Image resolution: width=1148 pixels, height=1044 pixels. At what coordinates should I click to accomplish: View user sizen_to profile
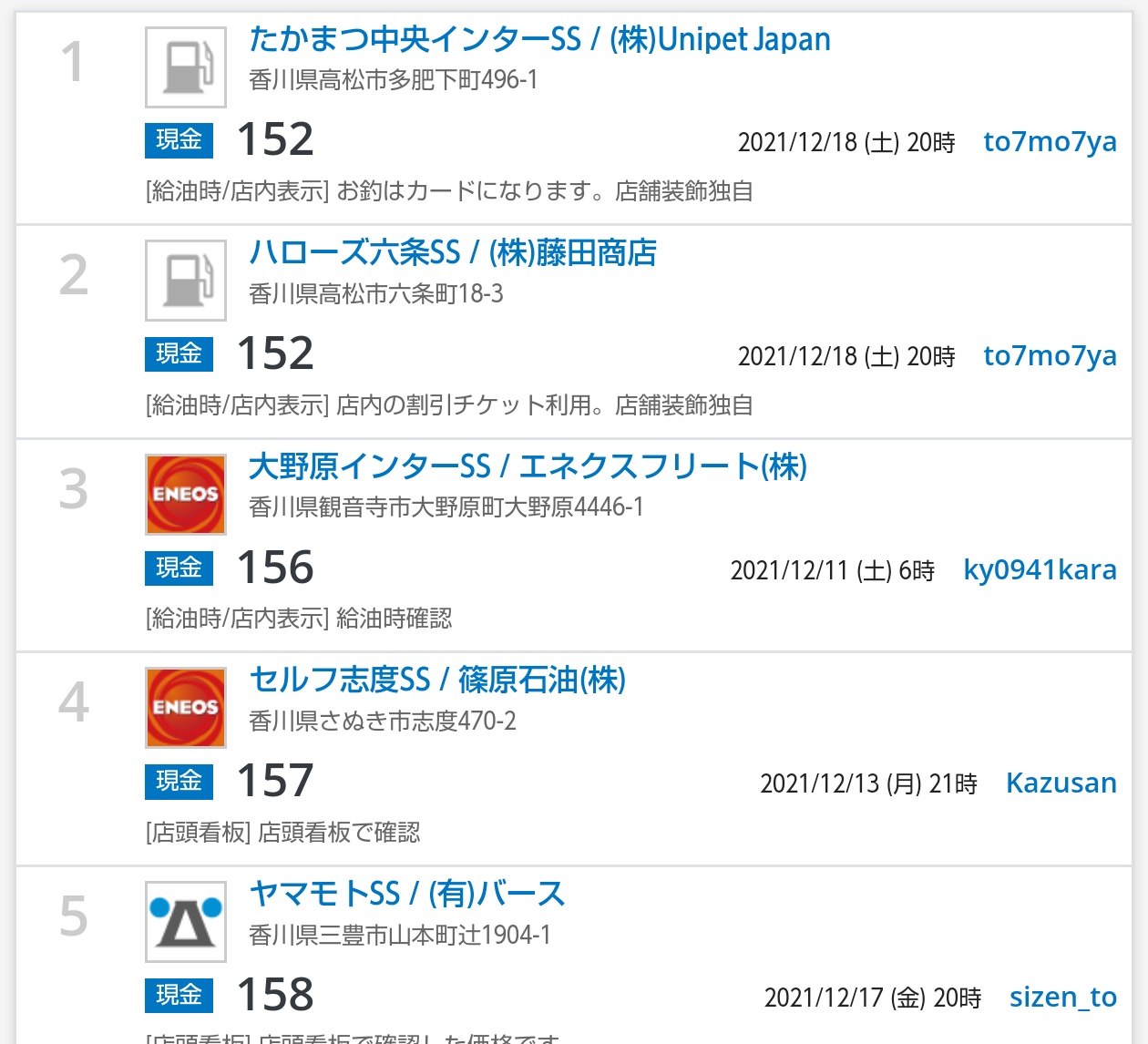pyautogui.click(x=1062, y=998)
